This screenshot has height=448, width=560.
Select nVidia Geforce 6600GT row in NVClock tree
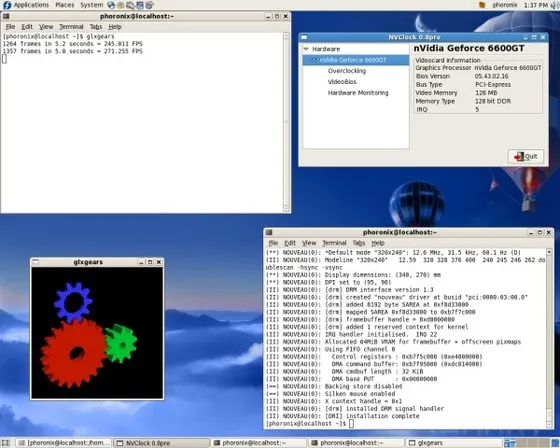pos(356,60)
